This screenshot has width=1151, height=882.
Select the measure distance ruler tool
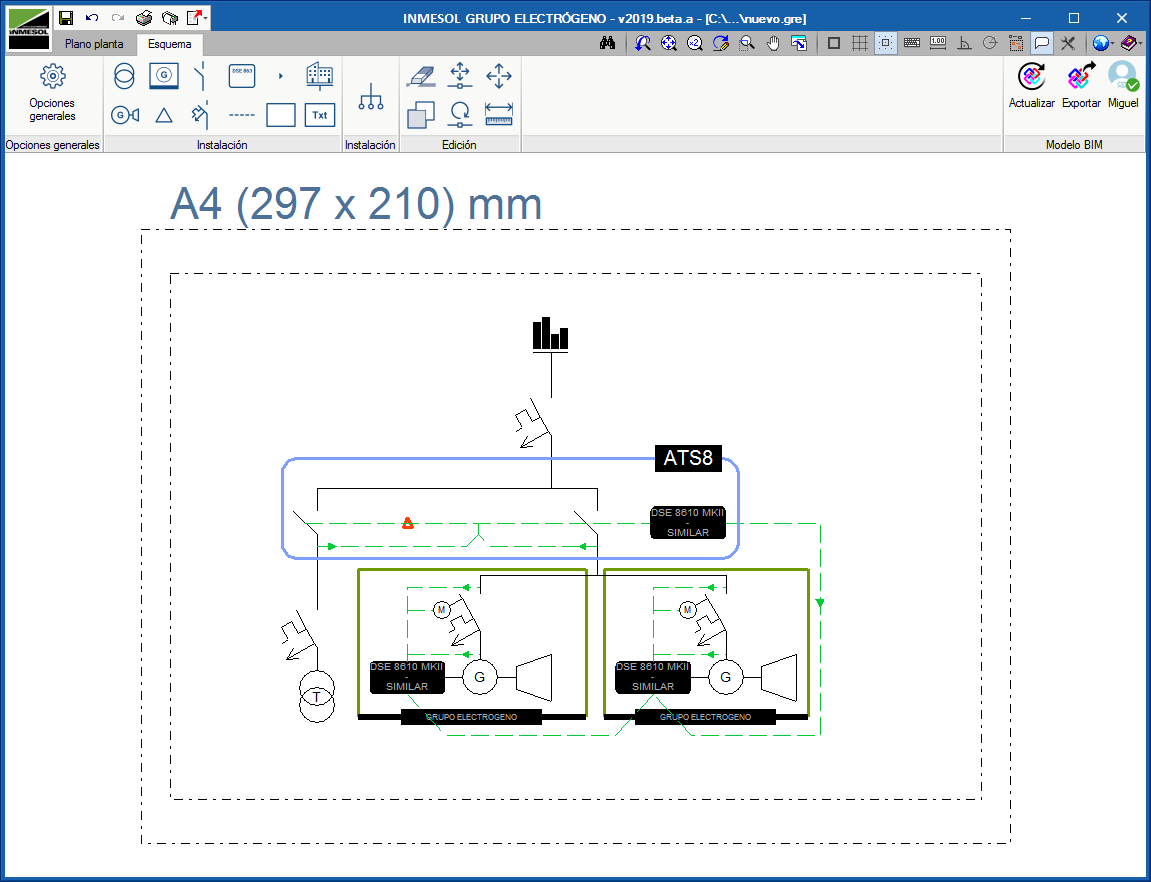(499, 114)
